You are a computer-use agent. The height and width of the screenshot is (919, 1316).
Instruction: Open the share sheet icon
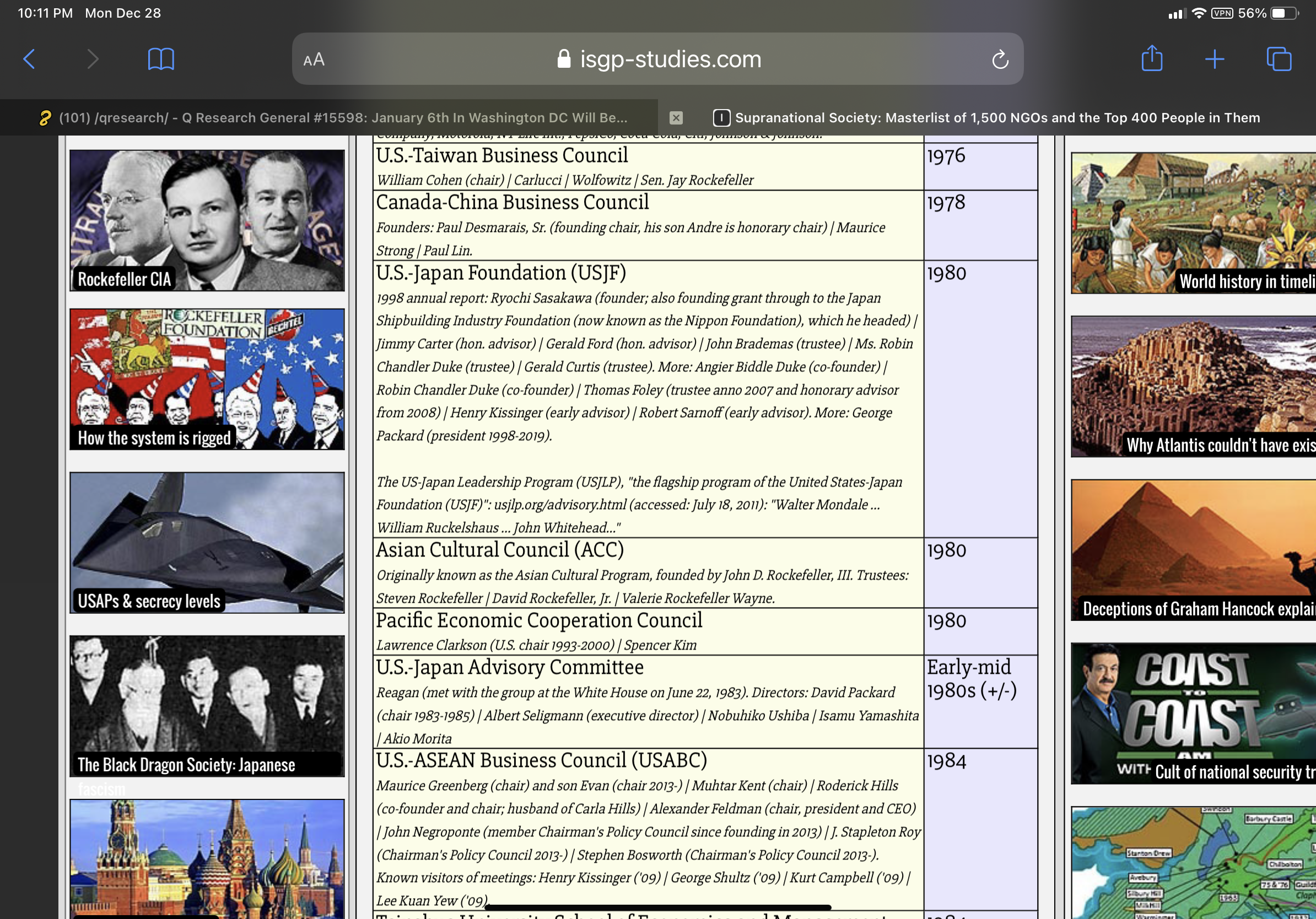pyautogui.click(x=1152, y=58)
